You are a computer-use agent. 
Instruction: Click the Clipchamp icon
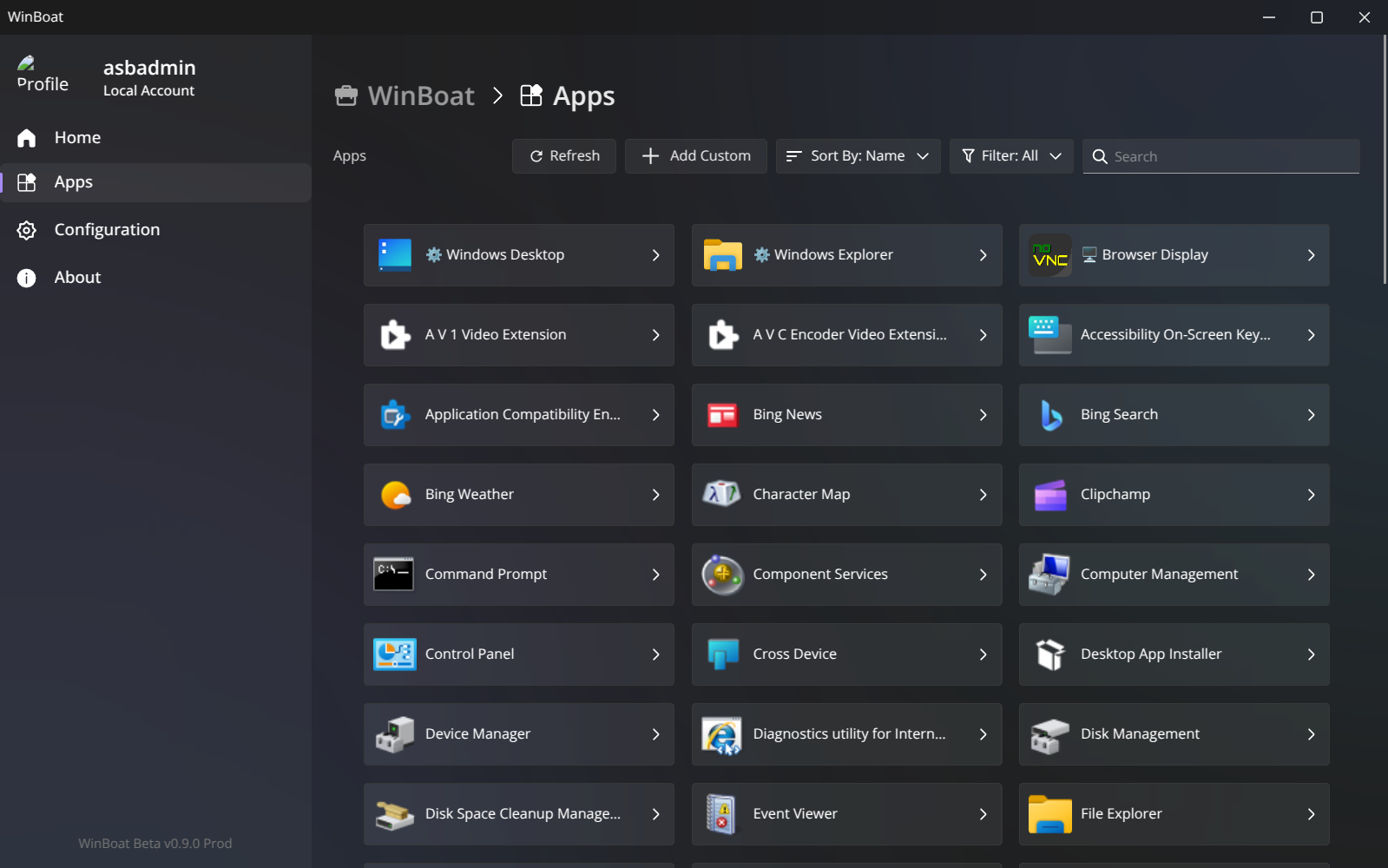tap(1050, 496)
